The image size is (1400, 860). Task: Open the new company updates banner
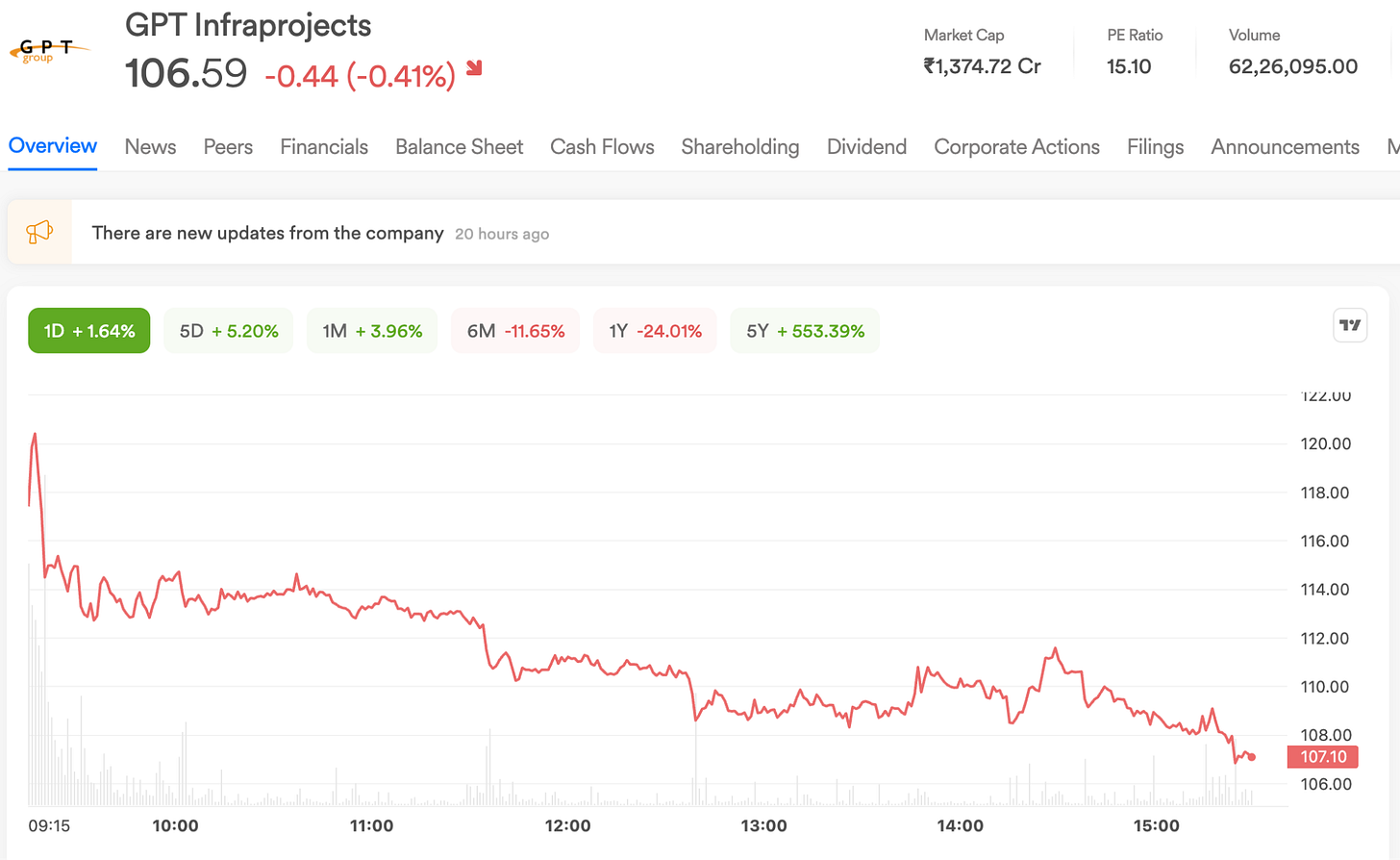click(x=704, y=233)
